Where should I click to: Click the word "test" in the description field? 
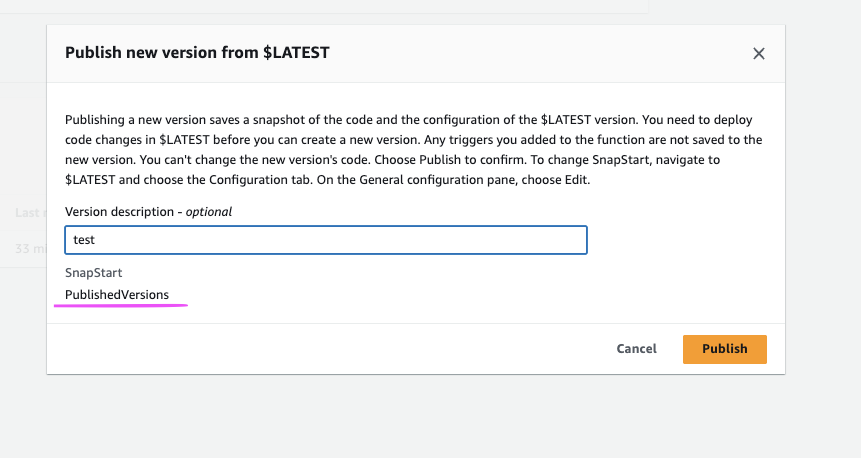(84, 240)
